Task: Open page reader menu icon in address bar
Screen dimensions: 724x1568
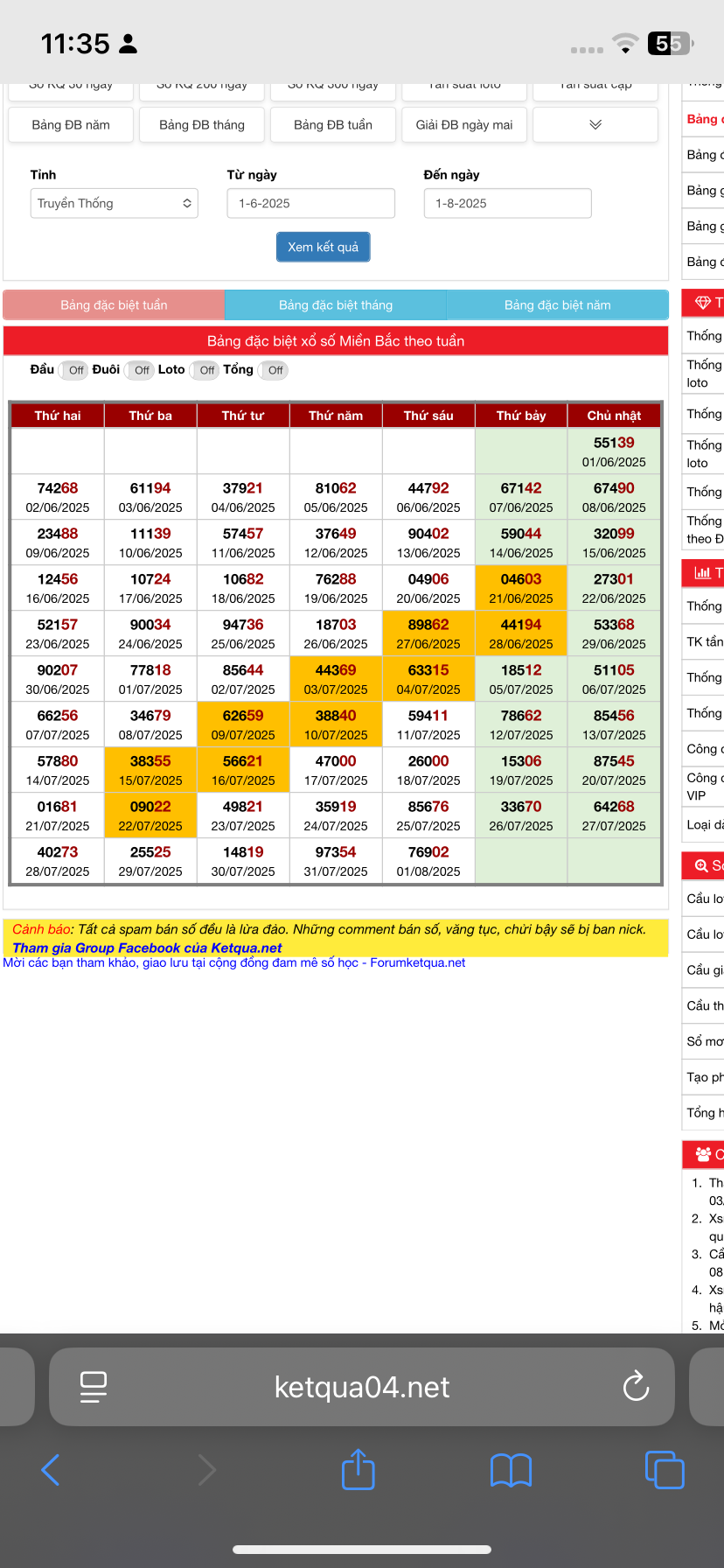Action: click(x=94, y=1386)
